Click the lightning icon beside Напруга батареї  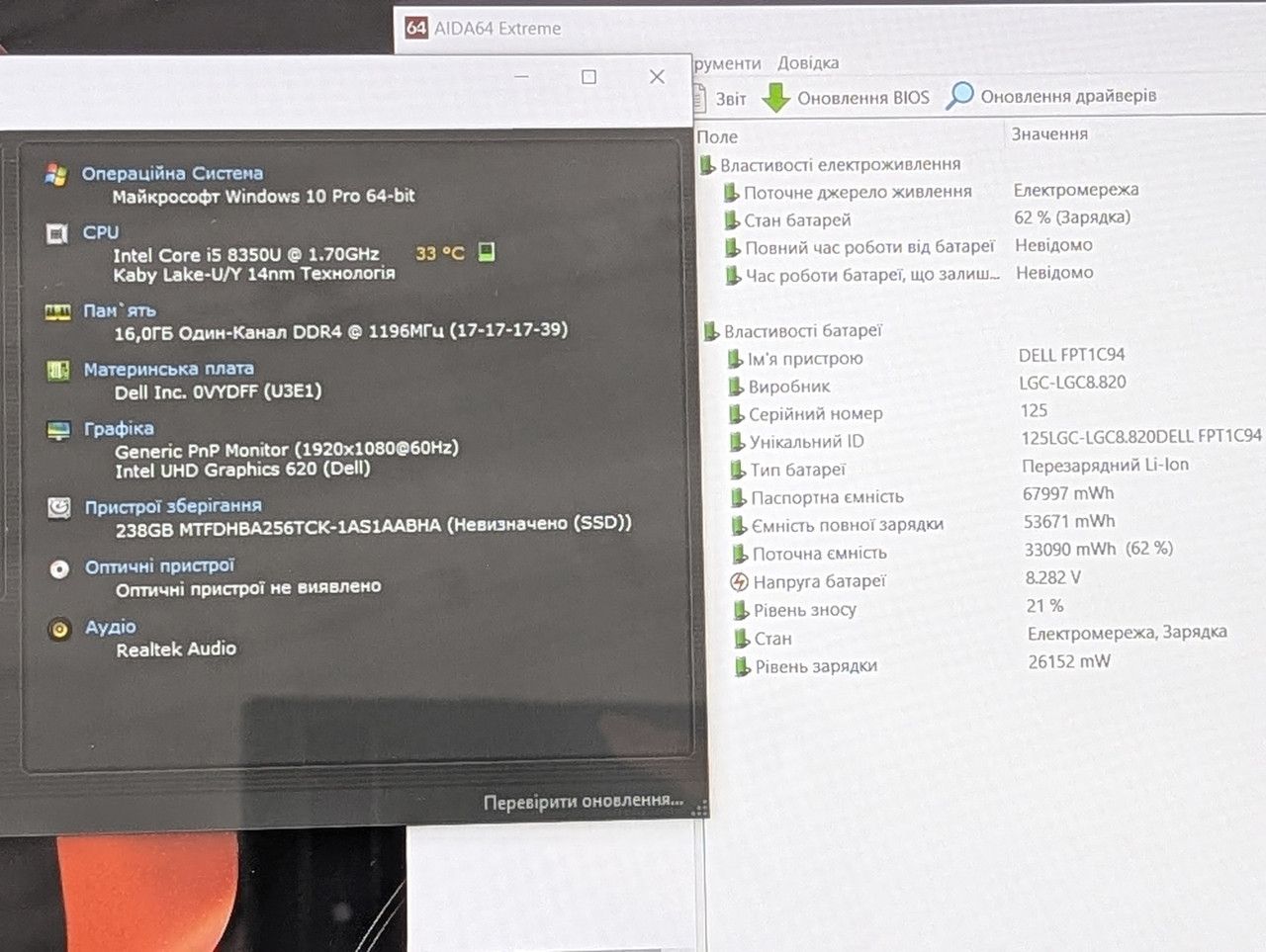point(739,582)
